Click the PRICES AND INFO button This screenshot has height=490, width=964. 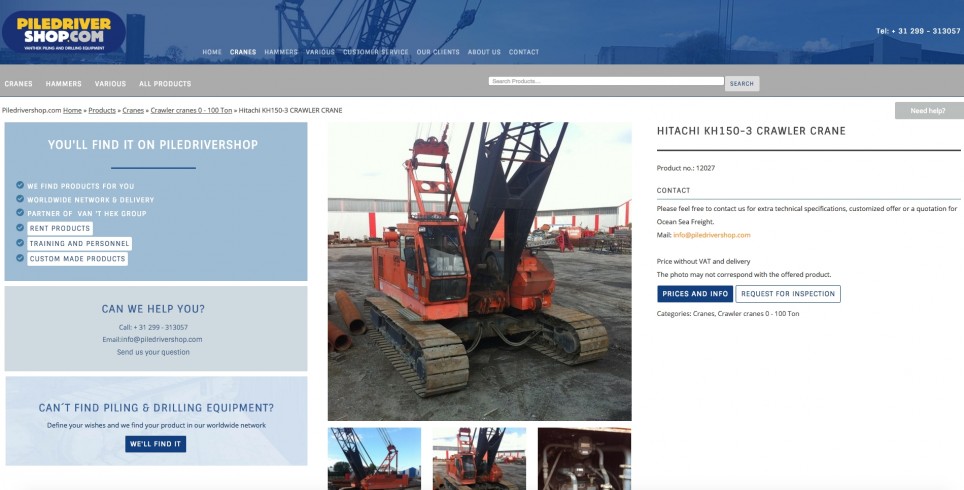[695, 294]
